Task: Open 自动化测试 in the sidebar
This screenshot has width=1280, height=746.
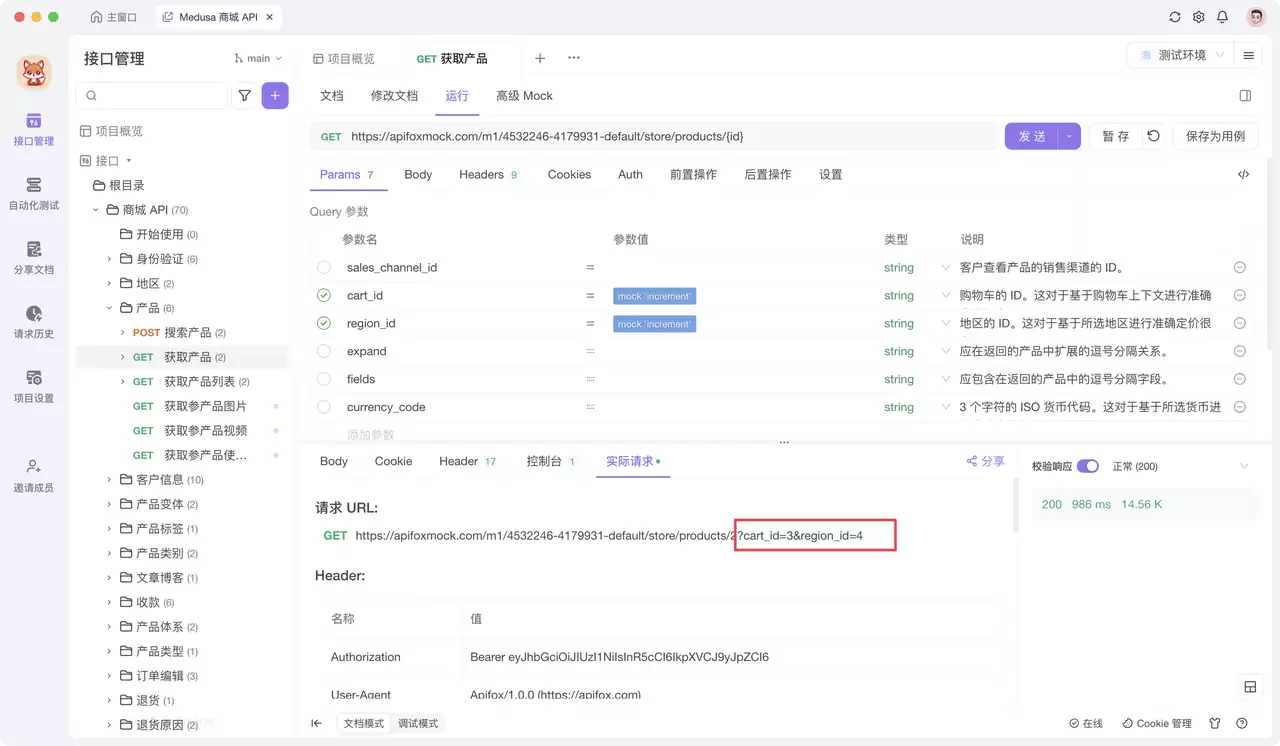Action: [x=34, y=193]
